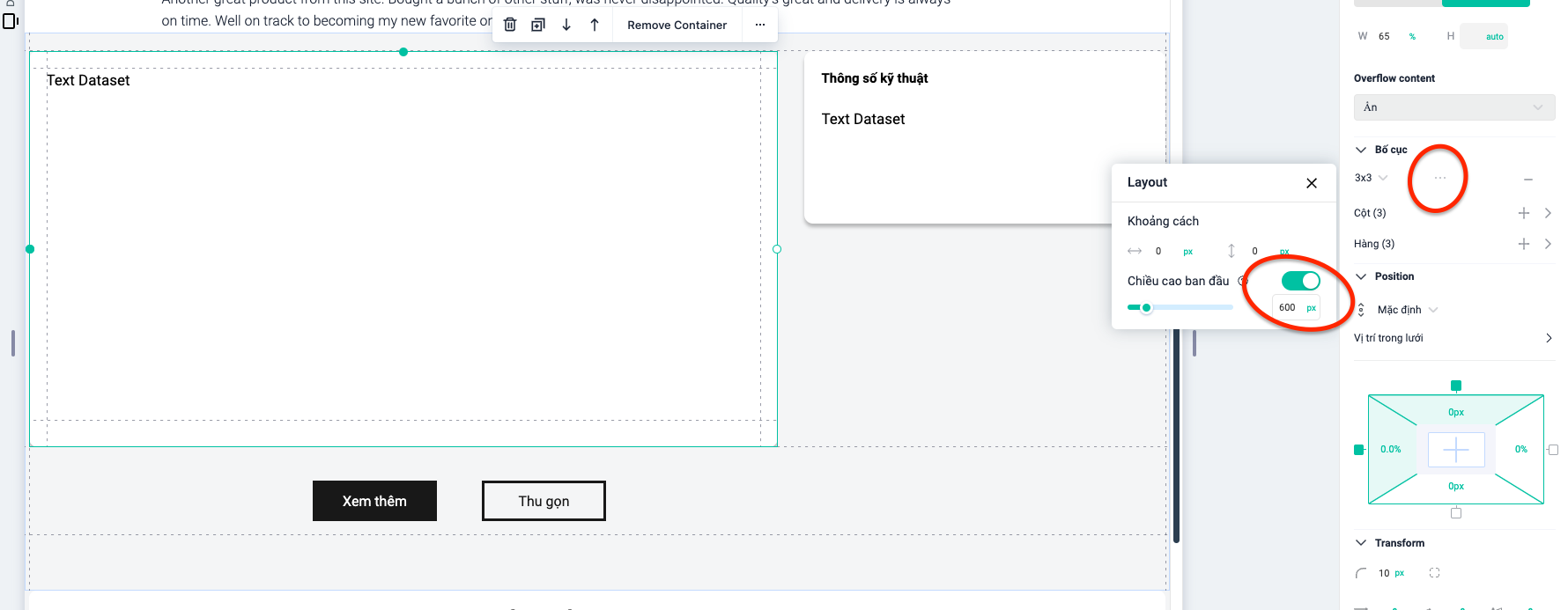
Task: Toggle the top margin anchor square
Action: pos(1456,386)
